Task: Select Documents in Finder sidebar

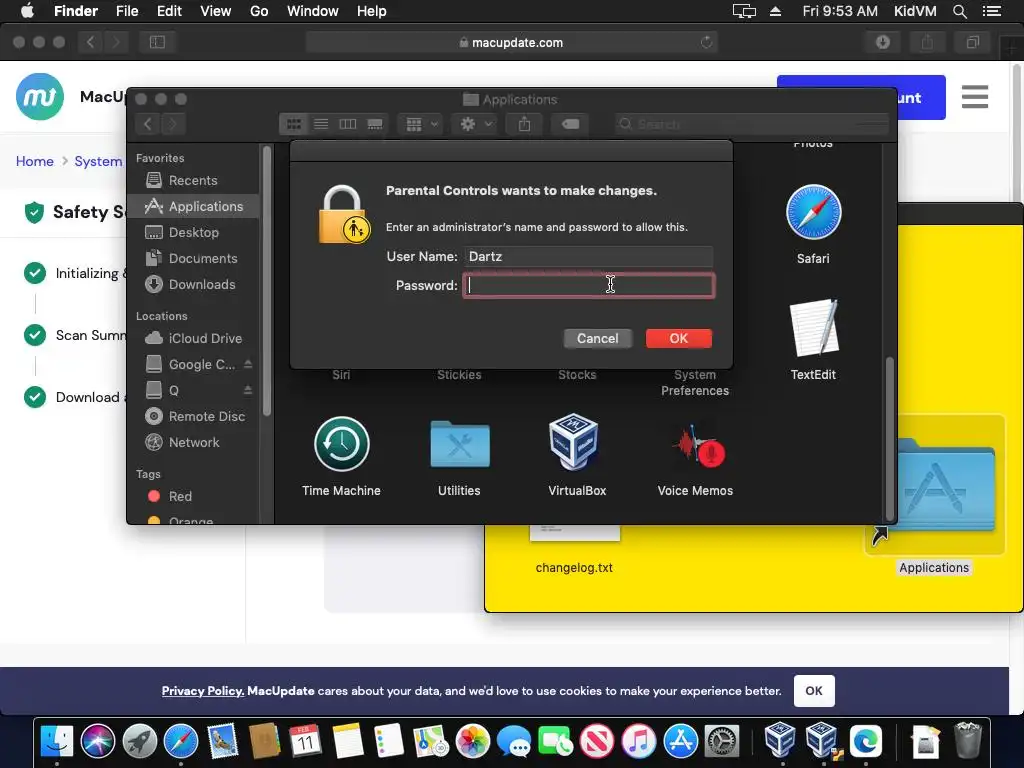Action: tap(193, 259)
